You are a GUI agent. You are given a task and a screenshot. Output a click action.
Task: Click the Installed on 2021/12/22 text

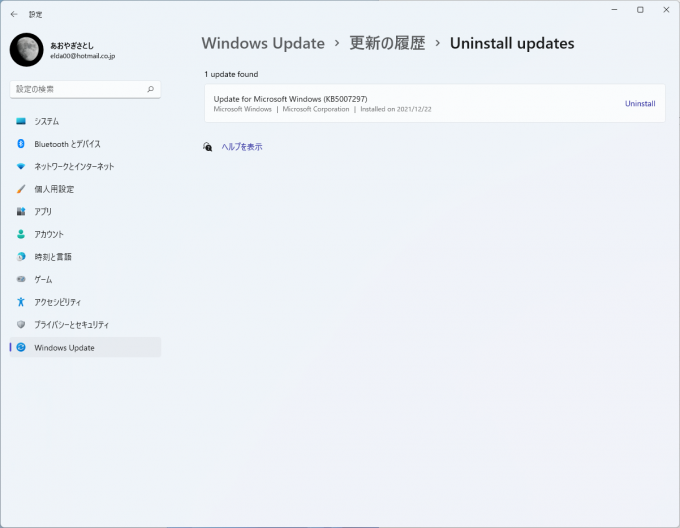coord(396,109)
